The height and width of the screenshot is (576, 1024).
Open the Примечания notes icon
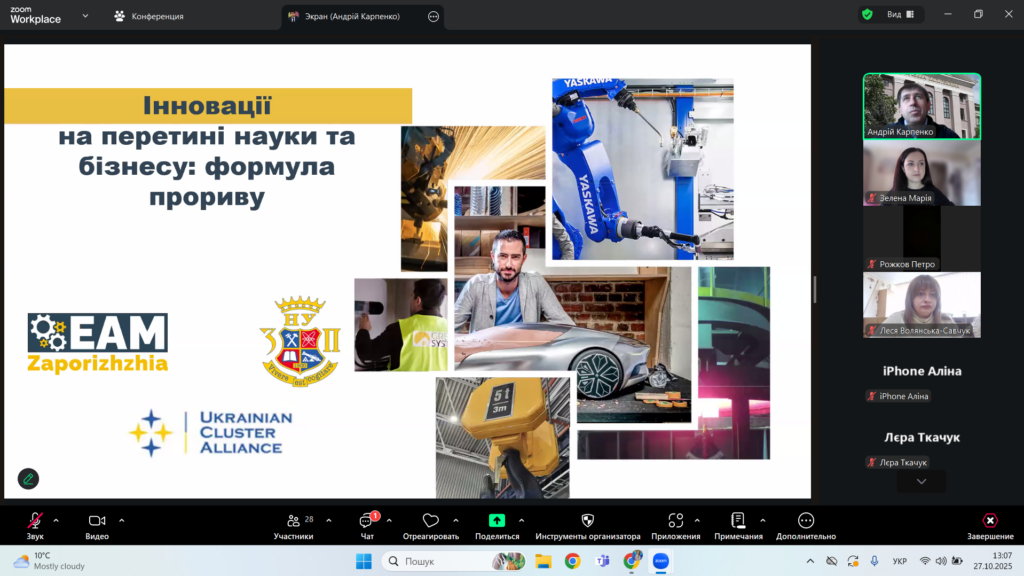click(738, 521)
